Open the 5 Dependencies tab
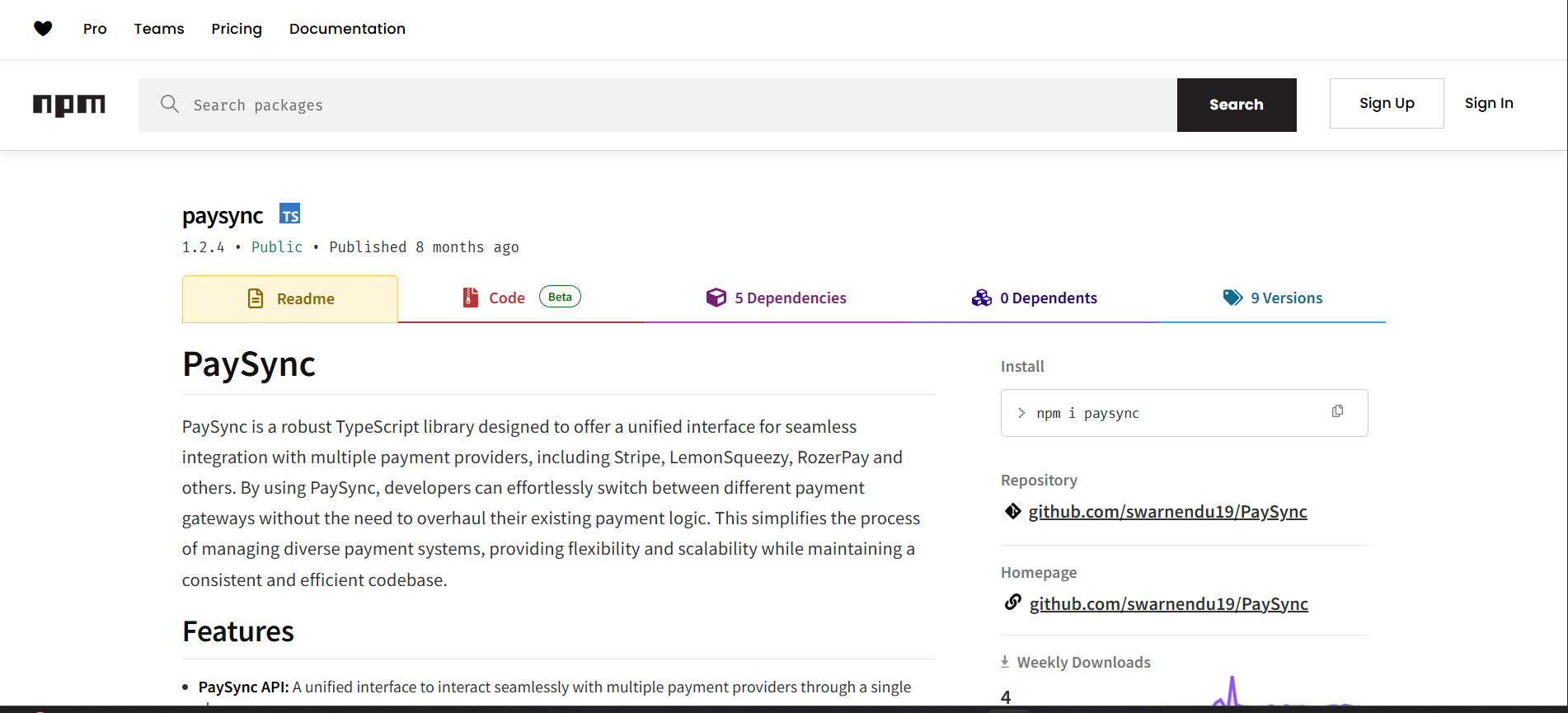Image resolution: width=1568 pixels, height=713 pixels. (x=777, y=298)
